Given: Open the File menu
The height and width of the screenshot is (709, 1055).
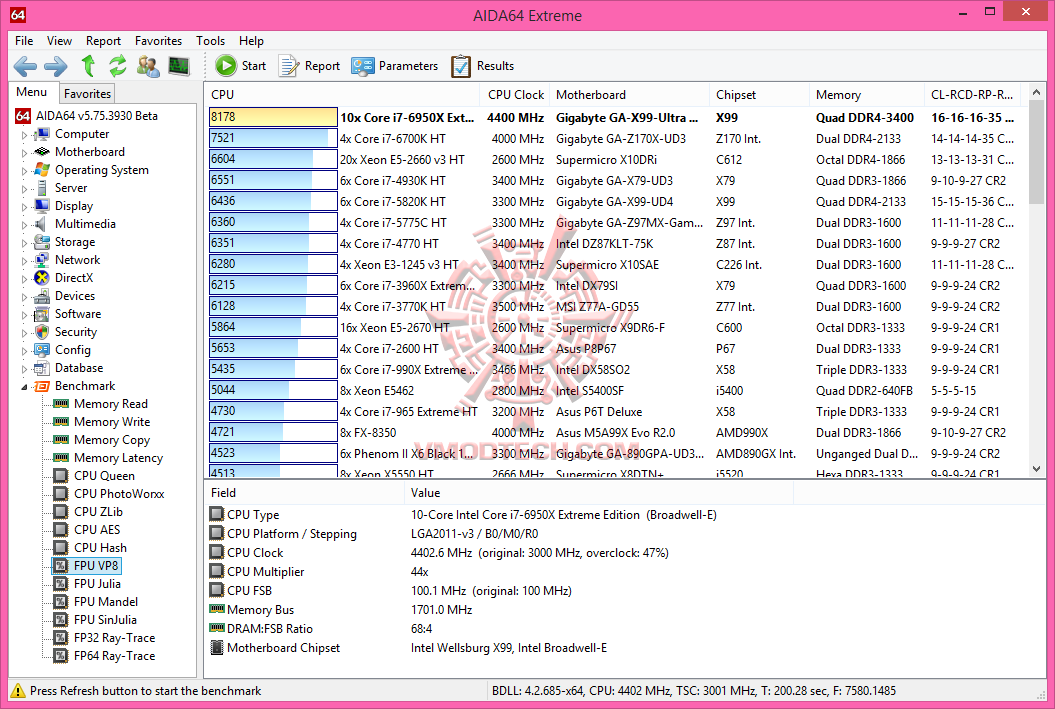Looking at the screenshot, I should (x=24, y=41).
